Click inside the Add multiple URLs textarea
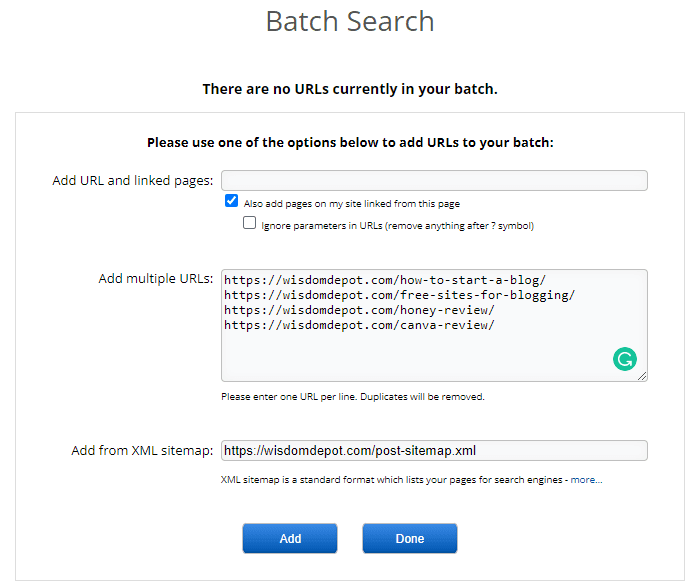 [x=434, y=325]
